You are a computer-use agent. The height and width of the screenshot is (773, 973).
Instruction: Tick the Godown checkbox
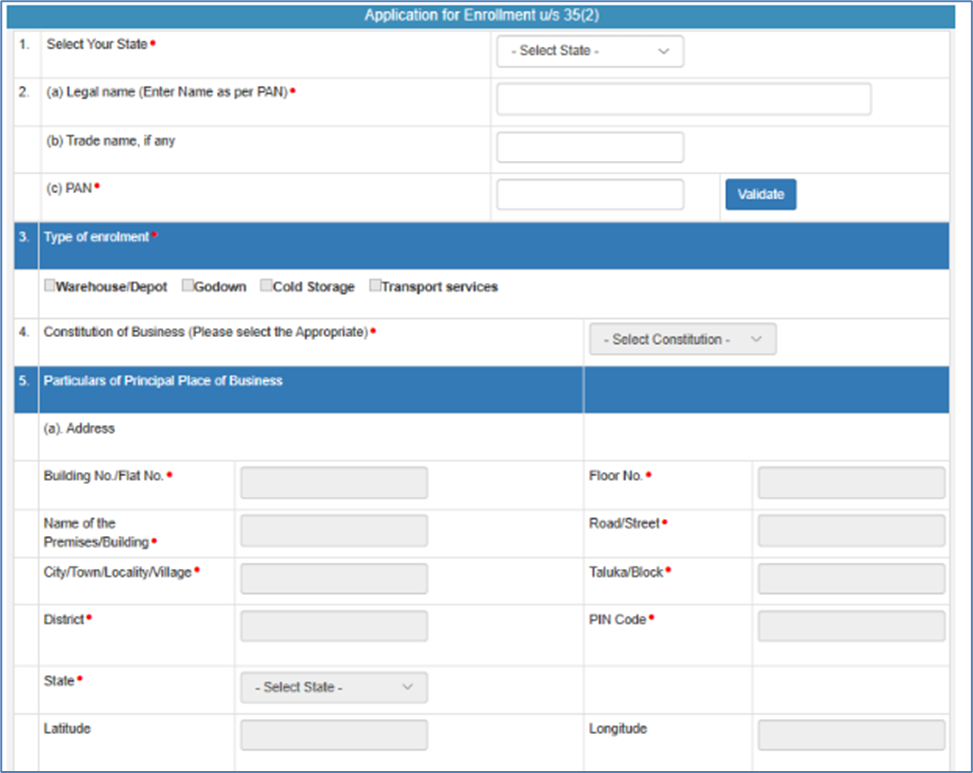tap(188, 286)
